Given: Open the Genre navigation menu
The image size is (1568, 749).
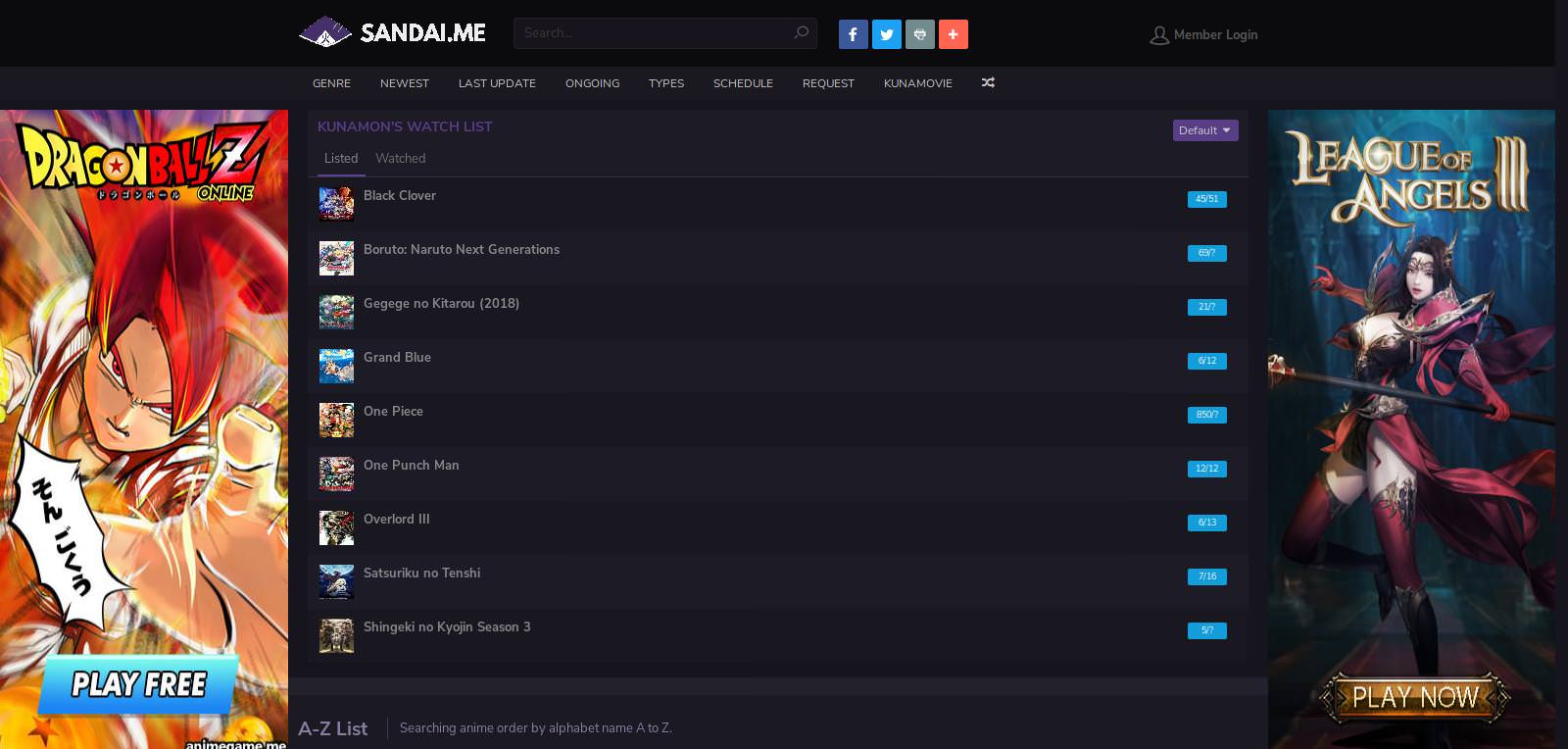Looking at the screenshot, I should click(x=331, y=83).
